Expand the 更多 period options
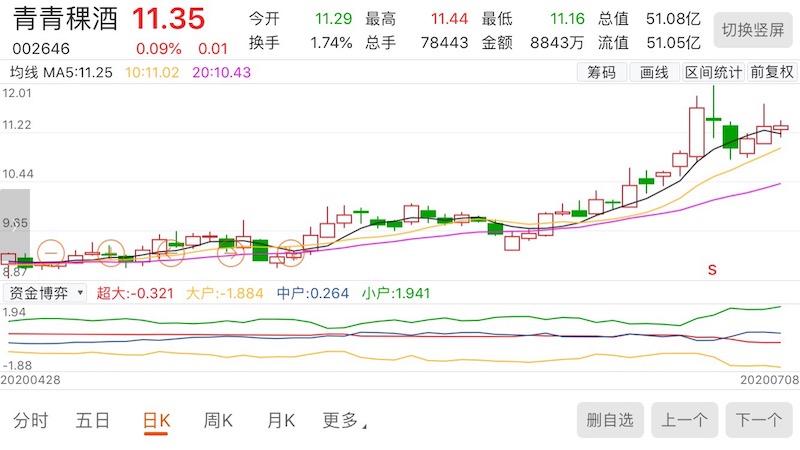This screenshot has width=800, height=450. (344, 420)
